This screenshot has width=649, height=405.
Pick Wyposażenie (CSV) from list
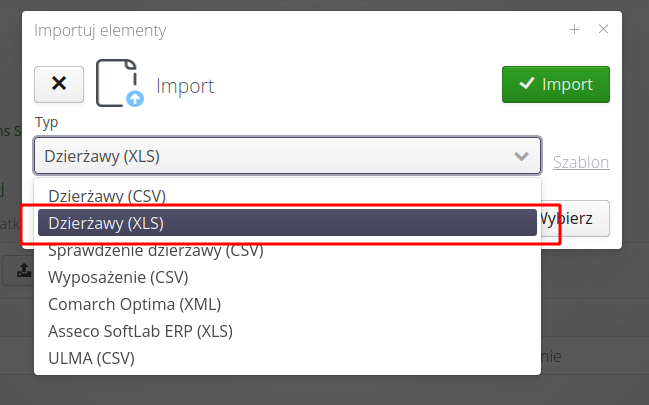pyautogui.click(x=118, y=276)
